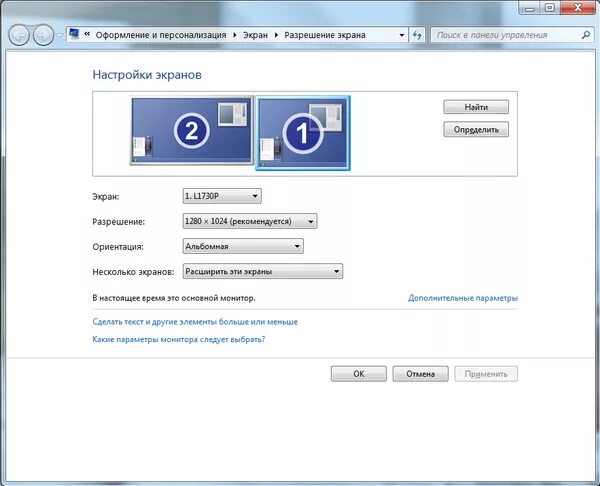600x486 pixels.
Task: Click the 'Отмена' button
Action: [420, 374]
